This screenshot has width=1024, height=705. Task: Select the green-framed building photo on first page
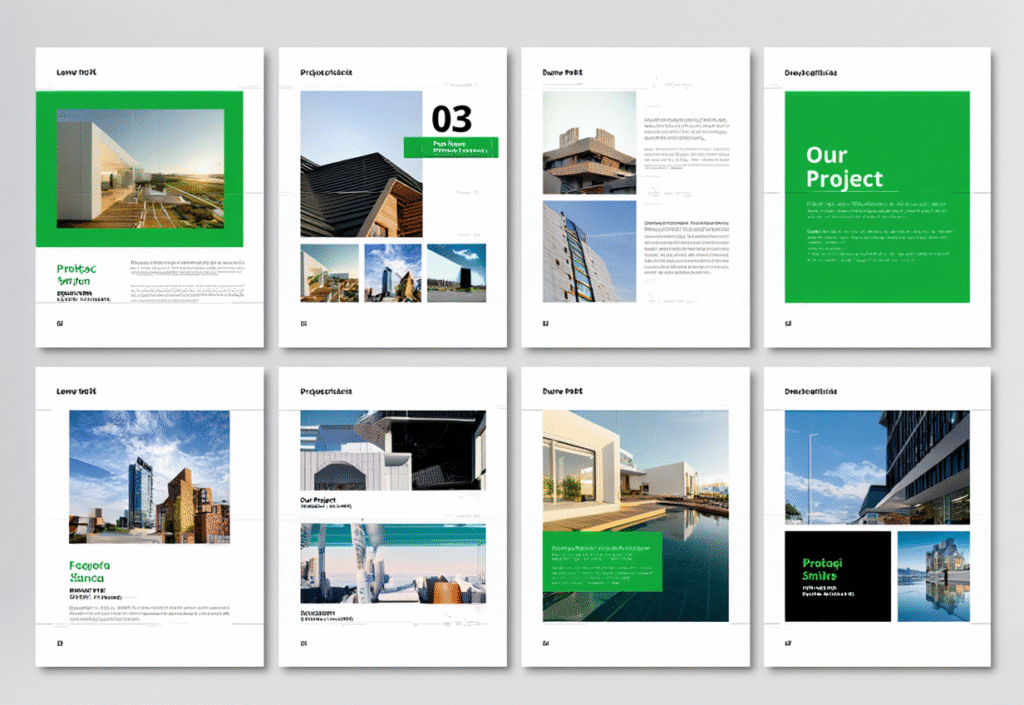tap(140, 169)
